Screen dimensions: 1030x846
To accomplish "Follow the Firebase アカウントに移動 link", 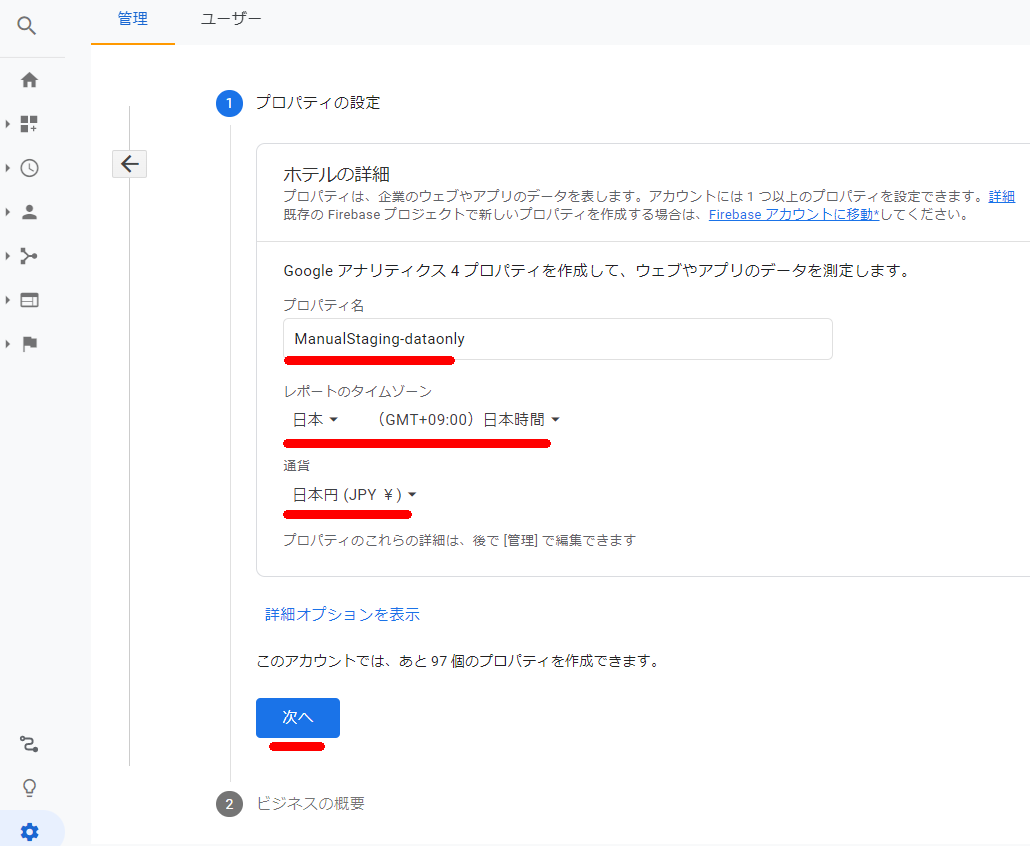I will point(793,214).
